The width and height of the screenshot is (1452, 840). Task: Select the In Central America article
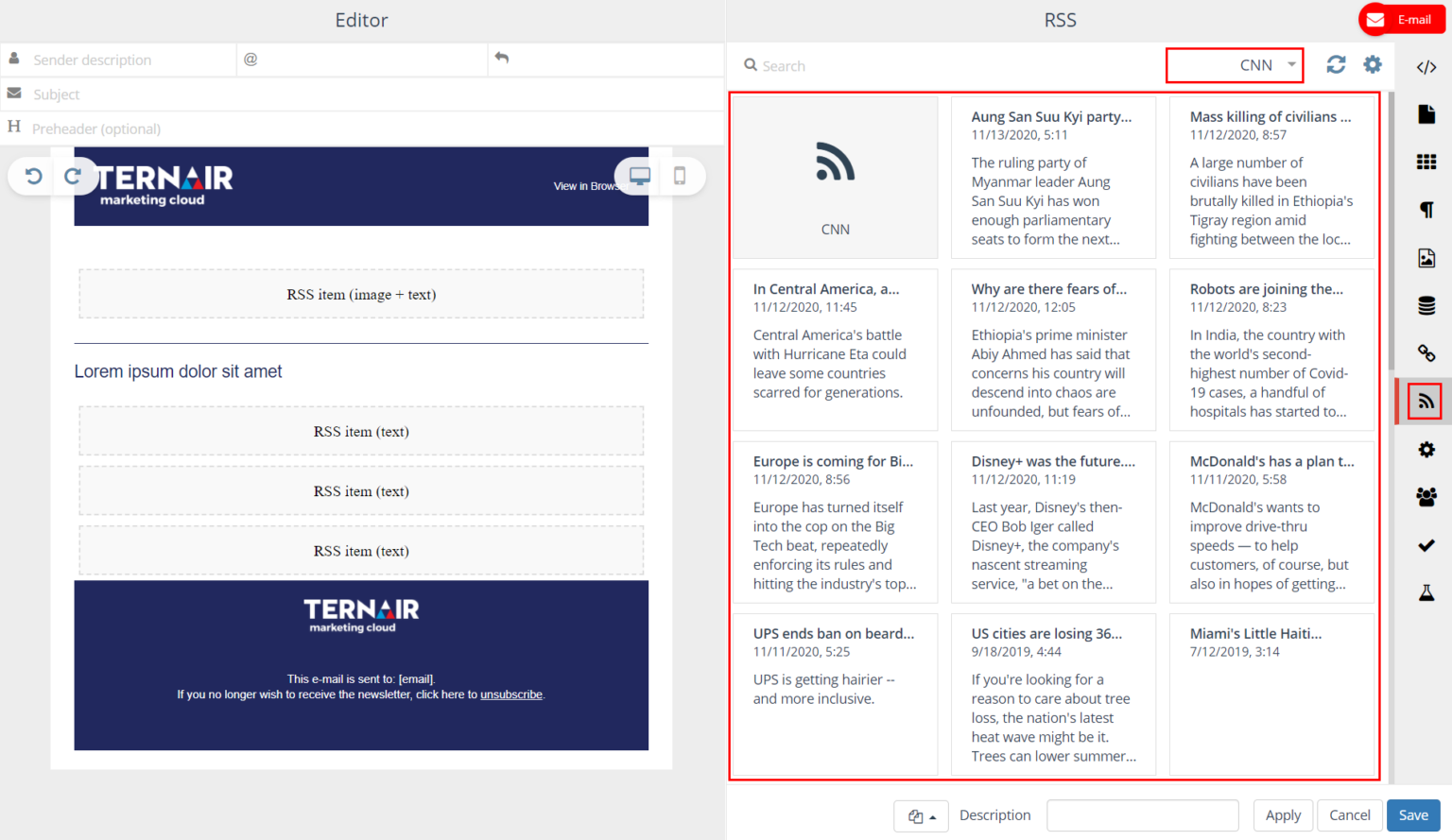click(x=836, y=350)
